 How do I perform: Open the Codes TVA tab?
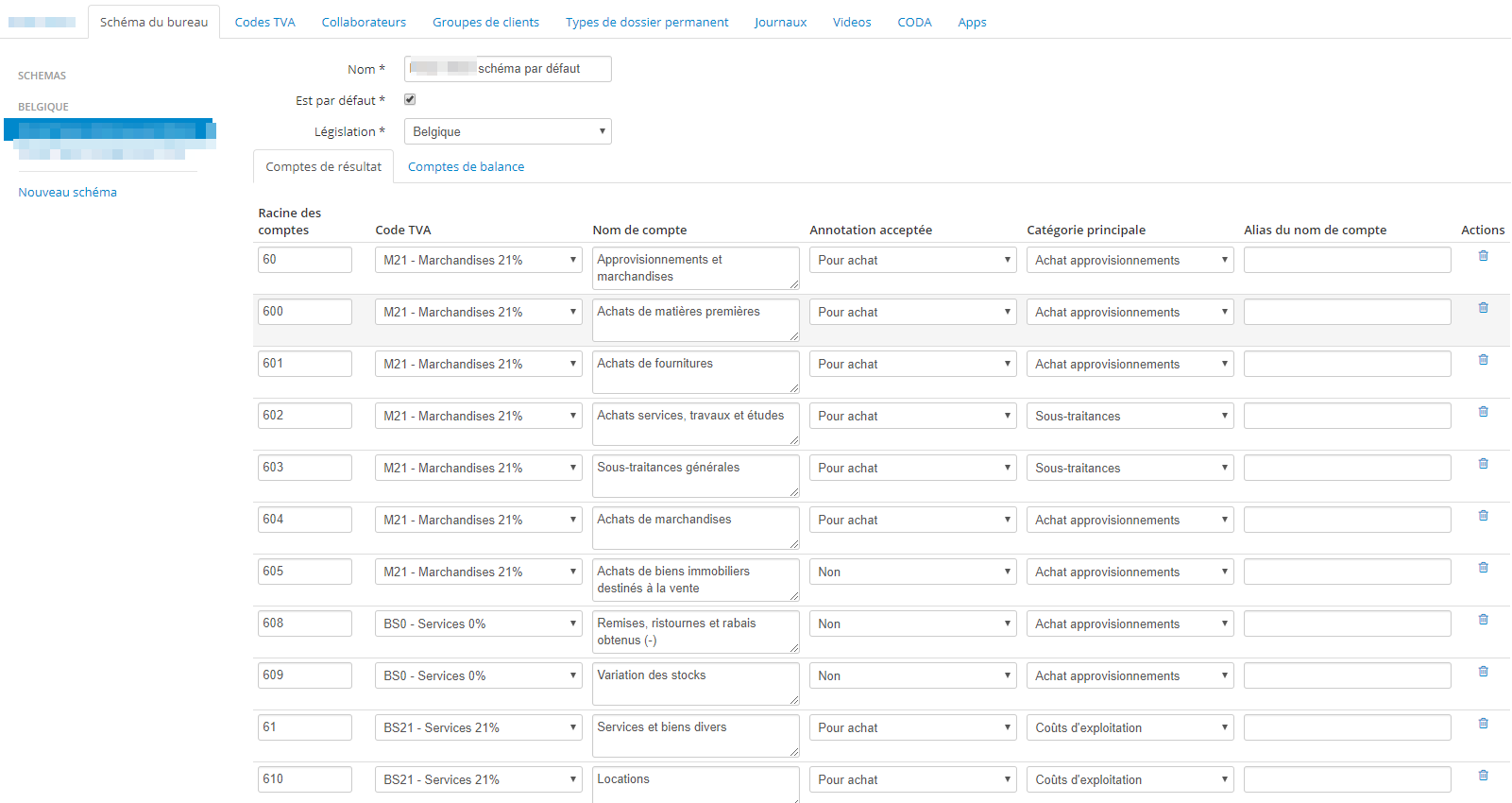tap(264, 22)
